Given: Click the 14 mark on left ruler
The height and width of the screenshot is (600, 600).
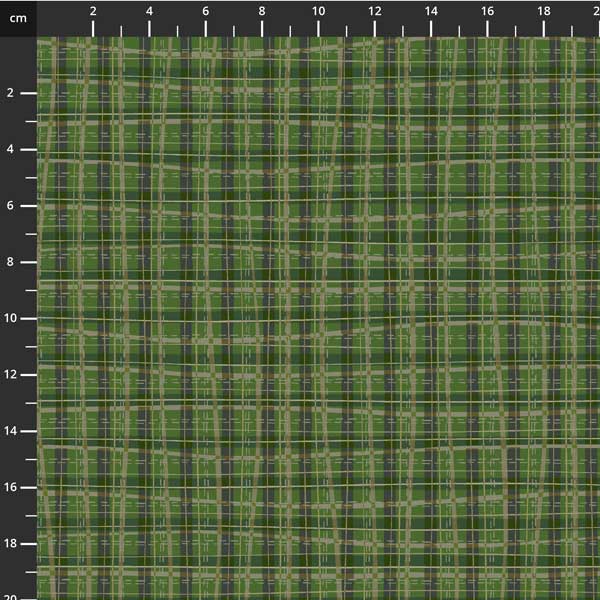Looking at the screenshot, I should [x=12, y=431].
